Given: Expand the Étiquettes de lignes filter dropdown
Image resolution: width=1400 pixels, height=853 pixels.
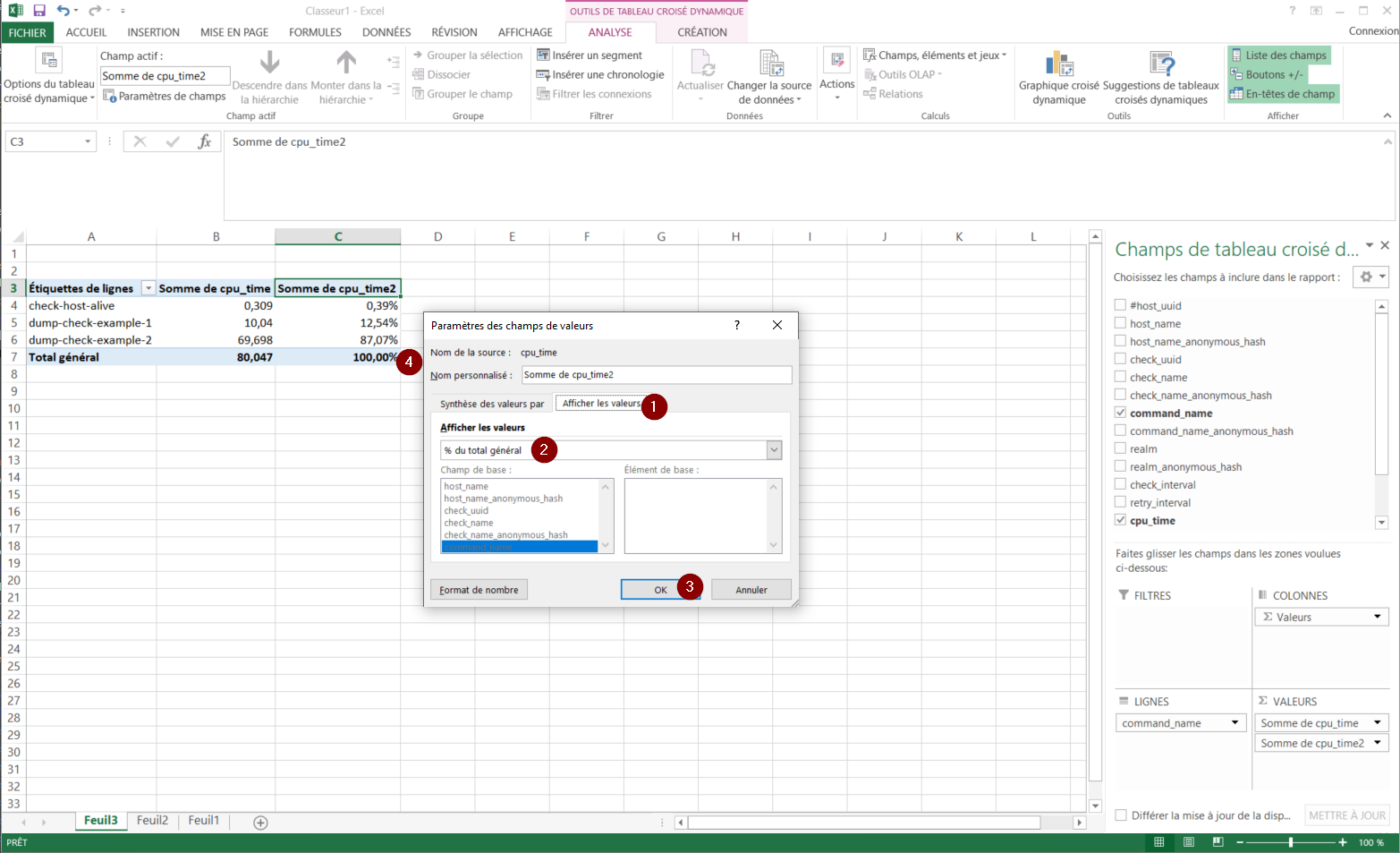Looking at the screenshot, I should pos(148,288).
